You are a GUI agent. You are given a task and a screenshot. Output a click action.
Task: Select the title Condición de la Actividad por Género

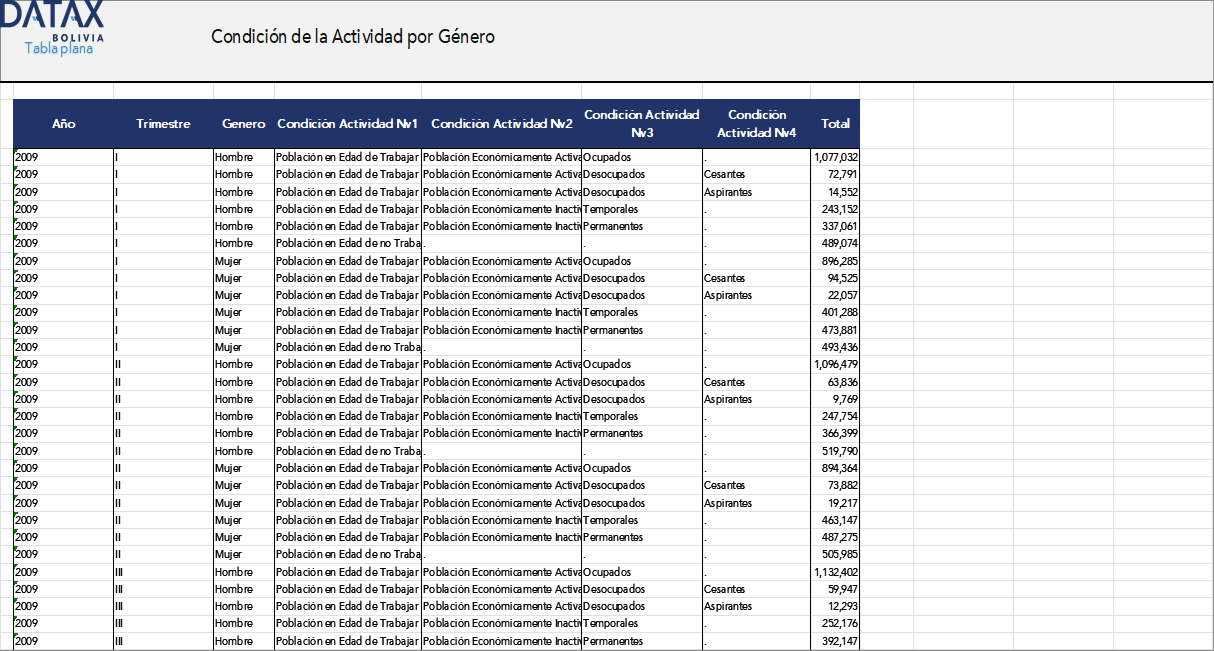353,37
